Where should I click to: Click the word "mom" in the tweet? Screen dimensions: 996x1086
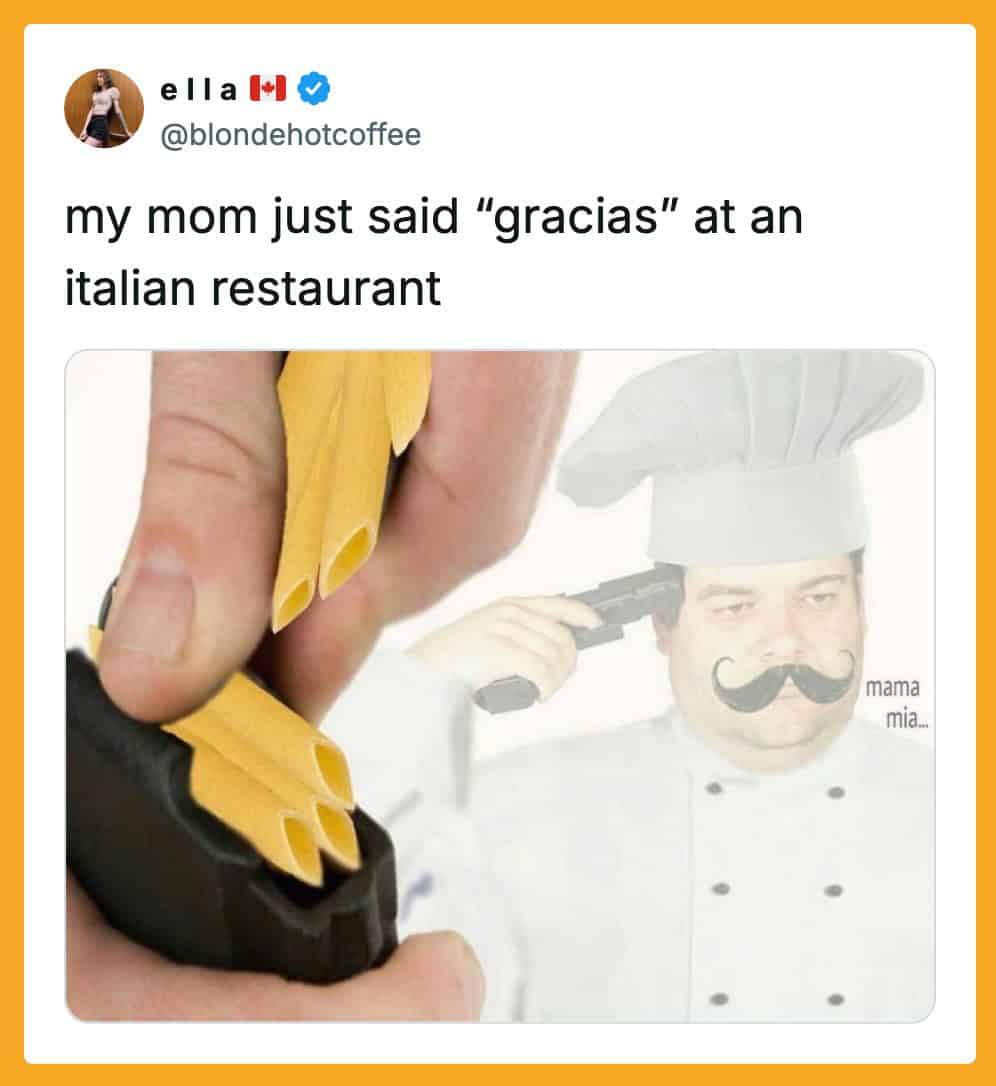click(x=202, y=217)
